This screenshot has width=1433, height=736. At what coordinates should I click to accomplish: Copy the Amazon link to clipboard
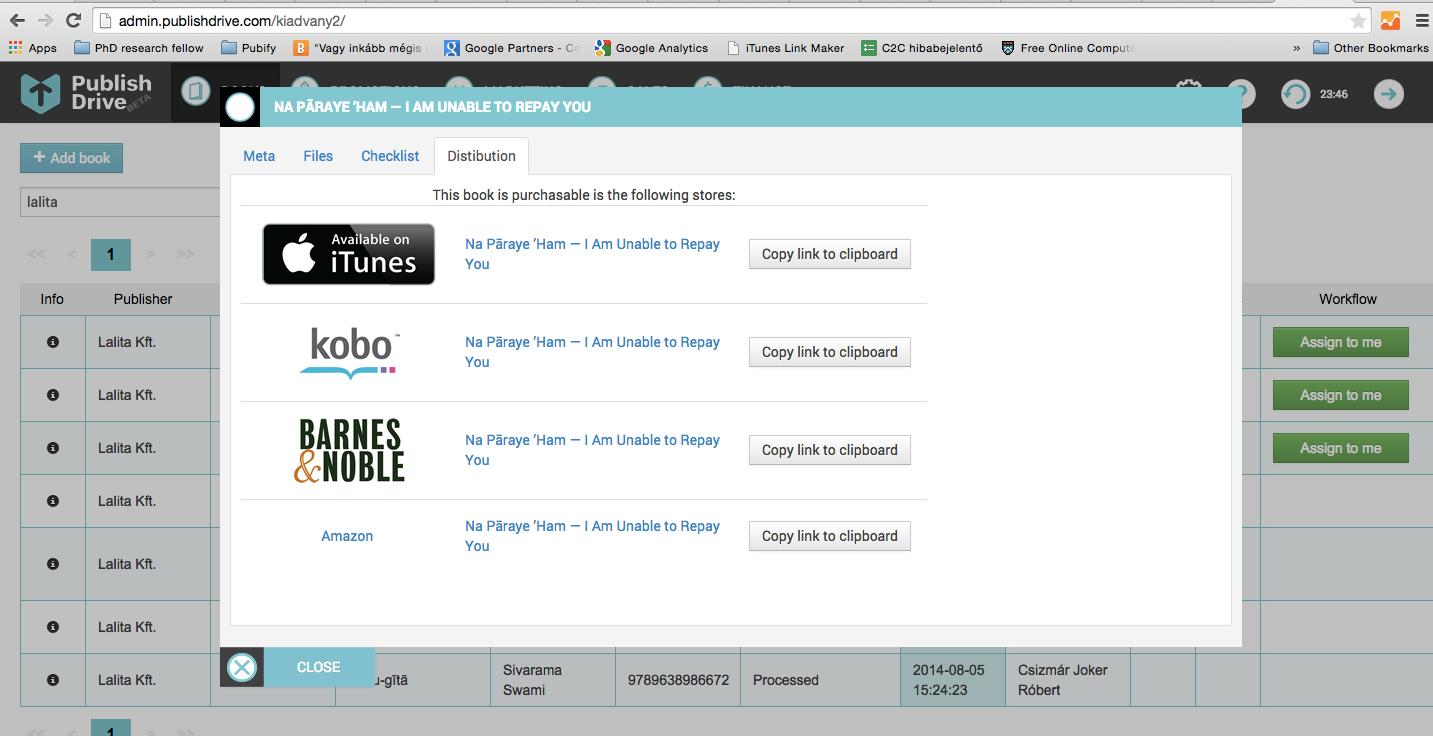pos(830,536)
